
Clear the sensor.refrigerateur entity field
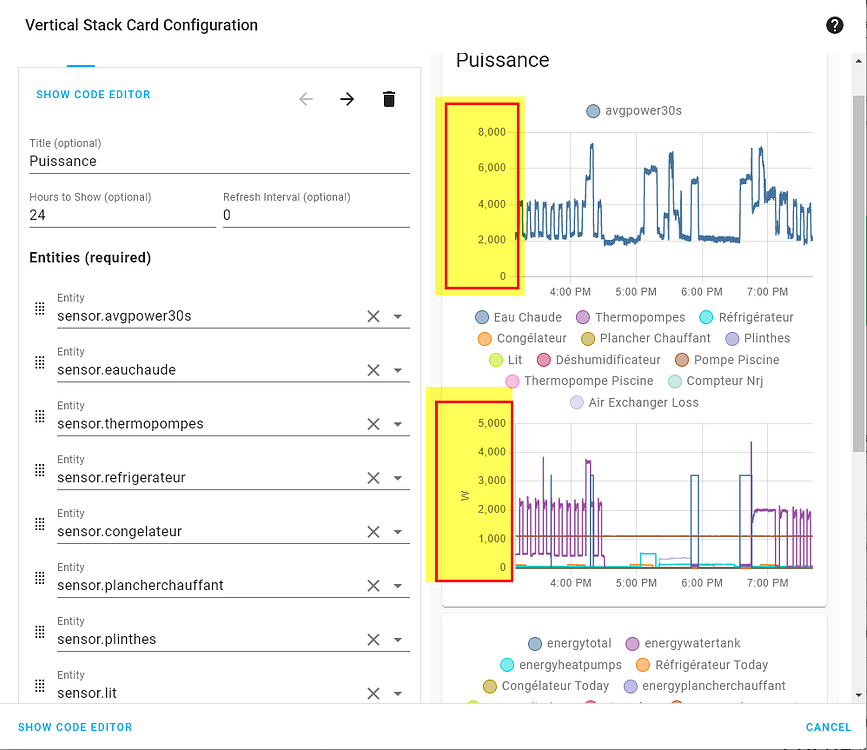click(373, 478)
